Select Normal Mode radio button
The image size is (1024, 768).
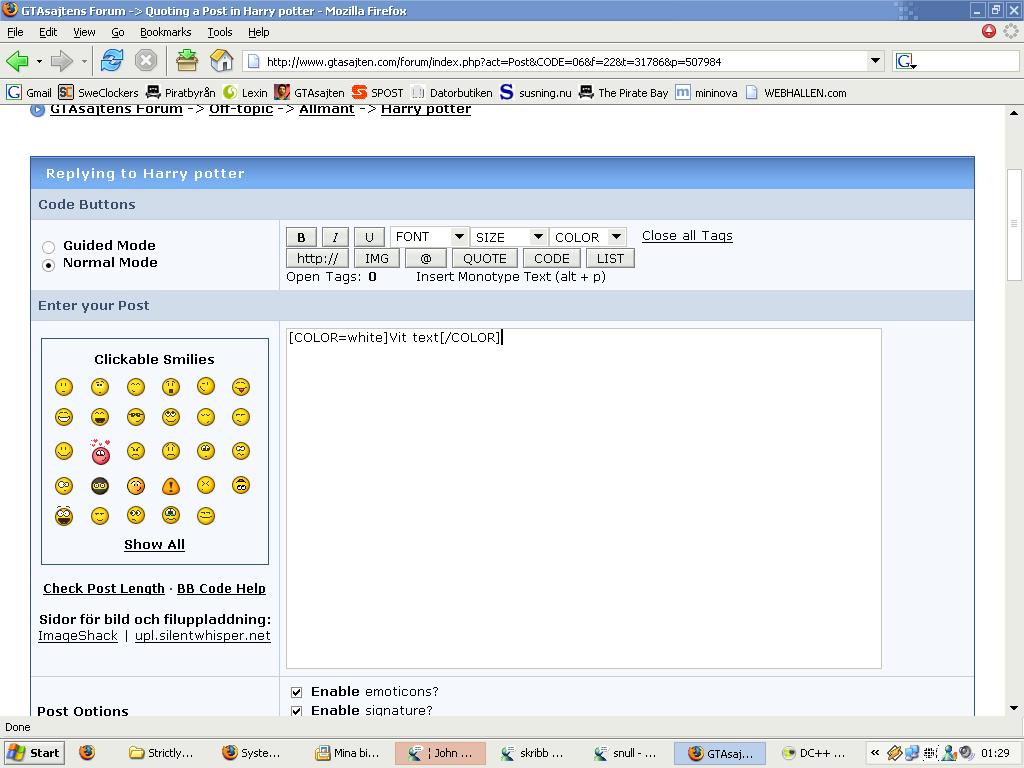48,265
